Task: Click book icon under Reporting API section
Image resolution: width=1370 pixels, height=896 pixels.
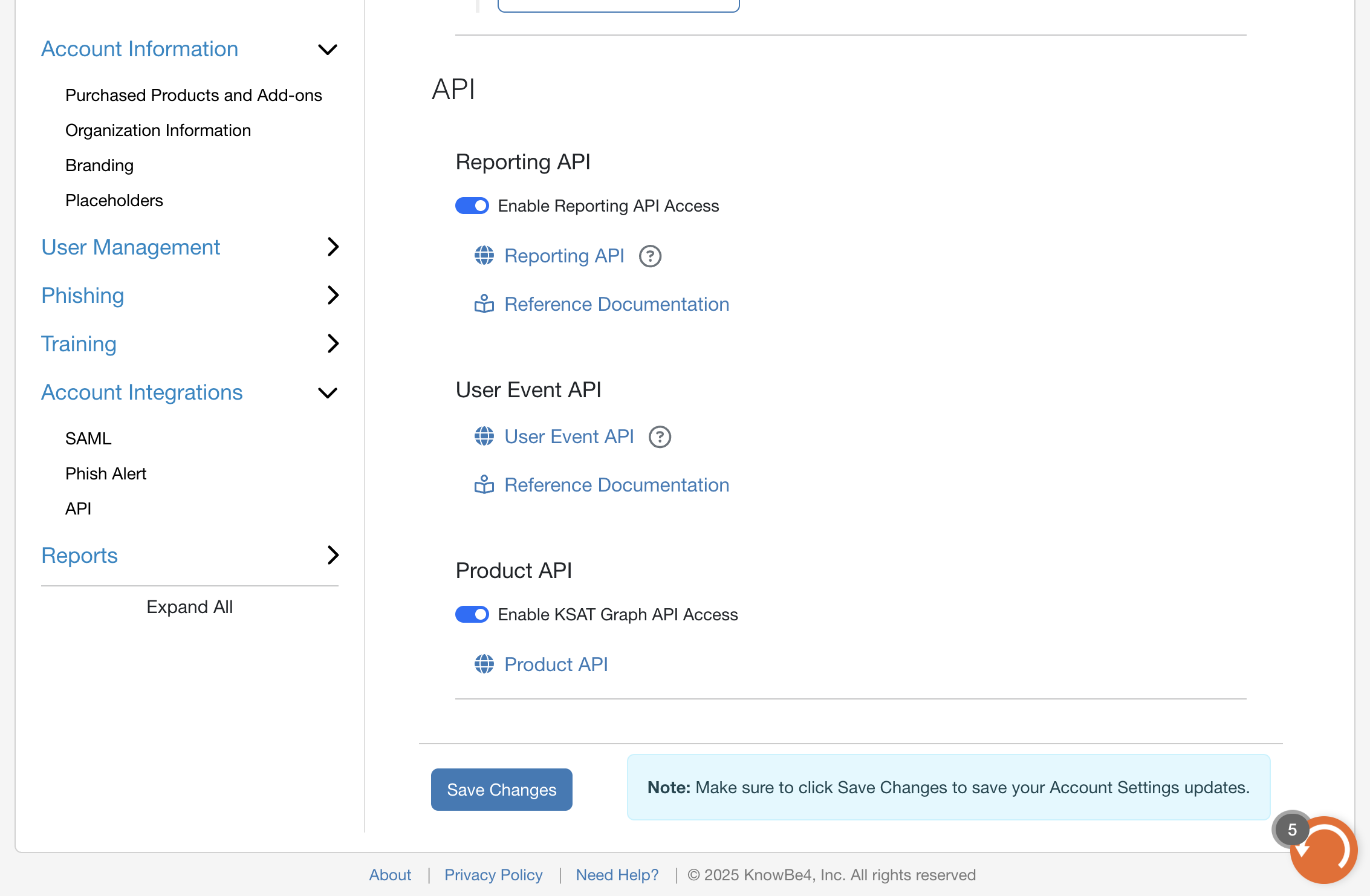Action: point(484,304)
